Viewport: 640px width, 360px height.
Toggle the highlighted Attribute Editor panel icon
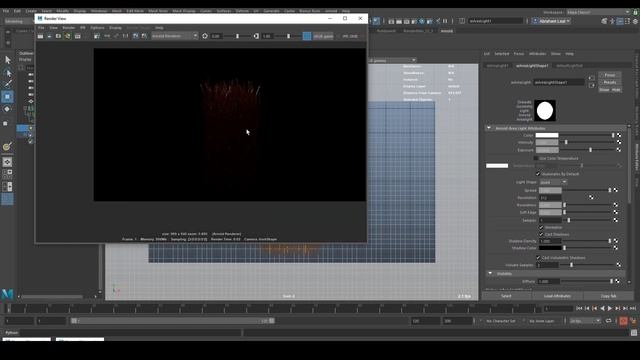tap(620, 21)
